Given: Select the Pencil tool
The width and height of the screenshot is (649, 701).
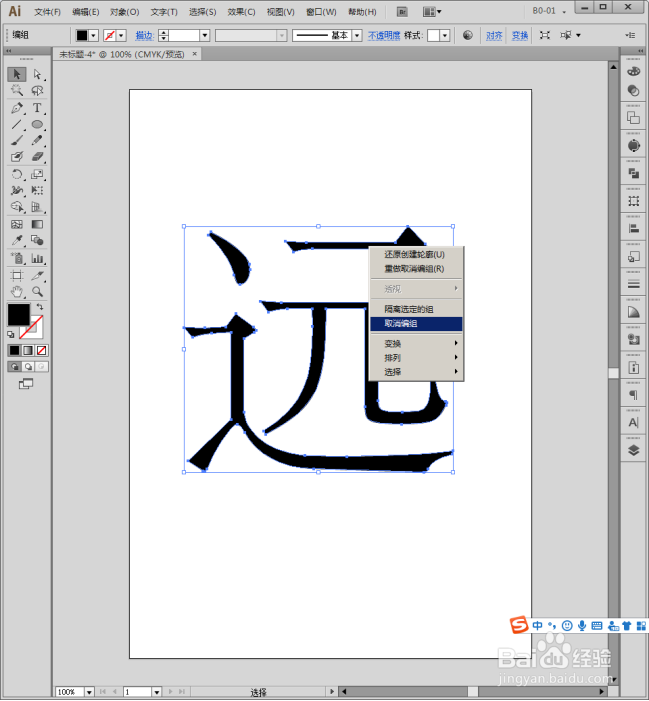Looking at the screenshot, I should pos(37,140).
